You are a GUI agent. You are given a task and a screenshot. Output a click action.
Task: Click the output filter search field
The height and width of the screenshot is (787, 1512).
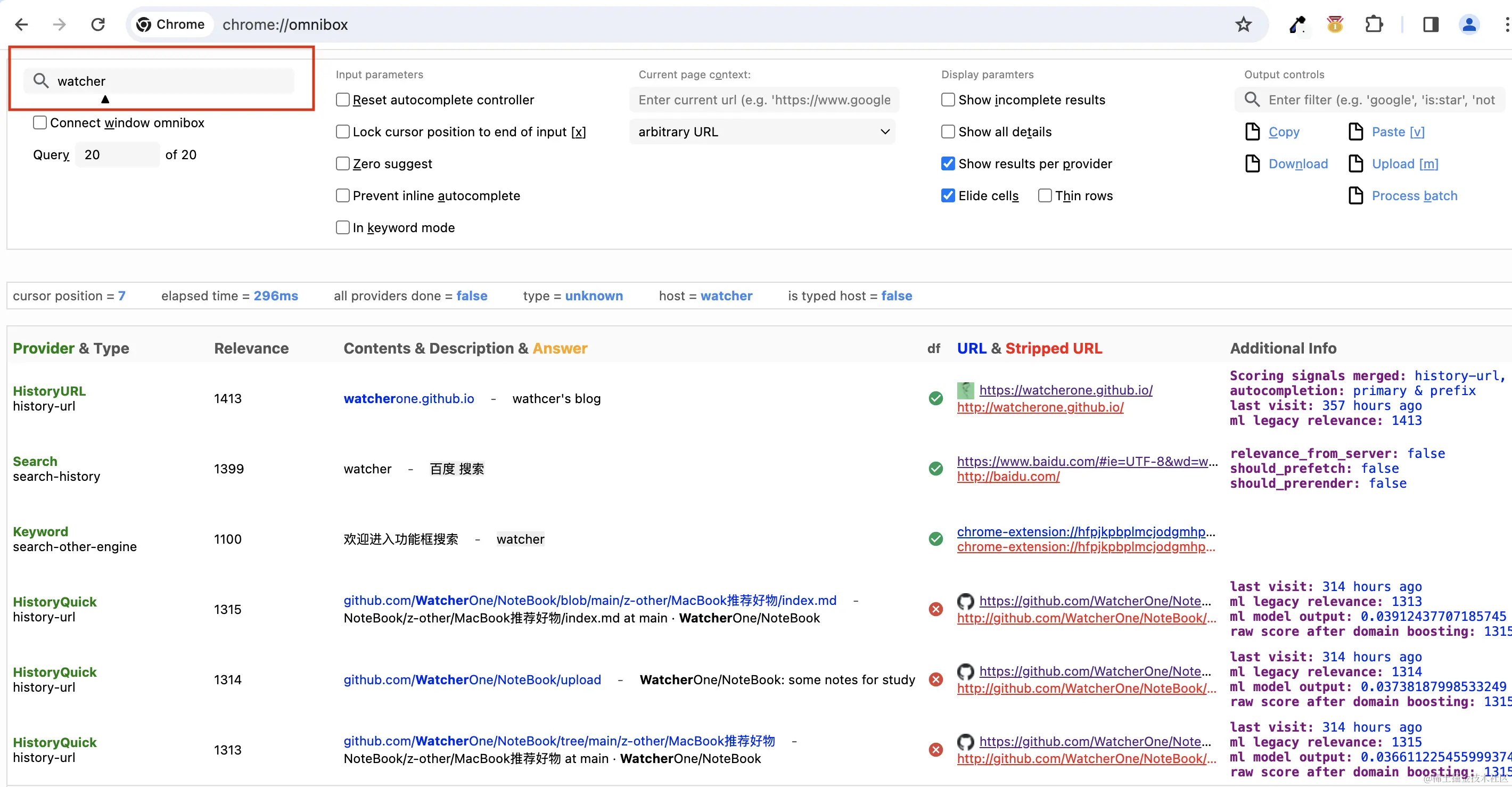(1379, 100)
